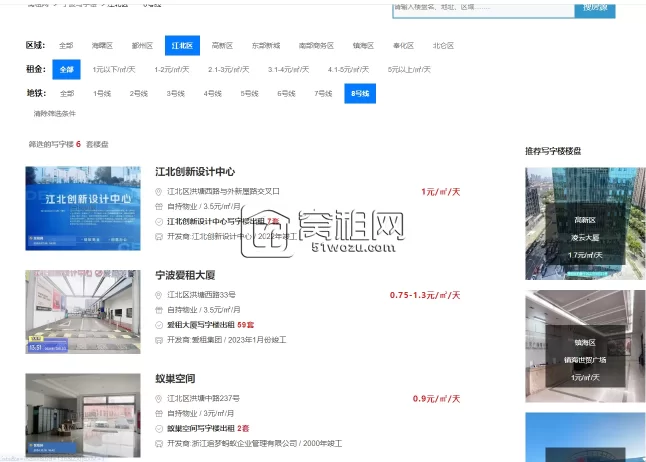Screen dimensions: 646x462
Task: Click property icon in 江北创新设计中心 row
Action: tap(159, 206)
